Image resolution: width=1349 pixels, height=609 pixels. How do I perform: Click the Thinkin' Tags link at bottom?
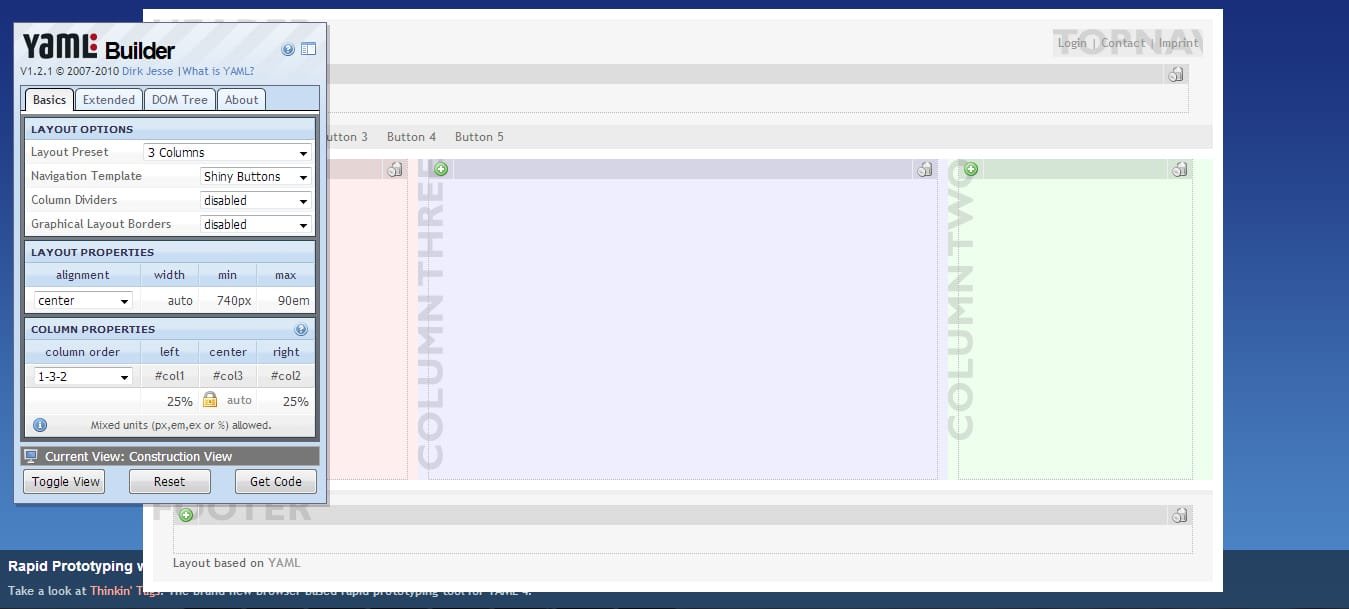point(123,591)
